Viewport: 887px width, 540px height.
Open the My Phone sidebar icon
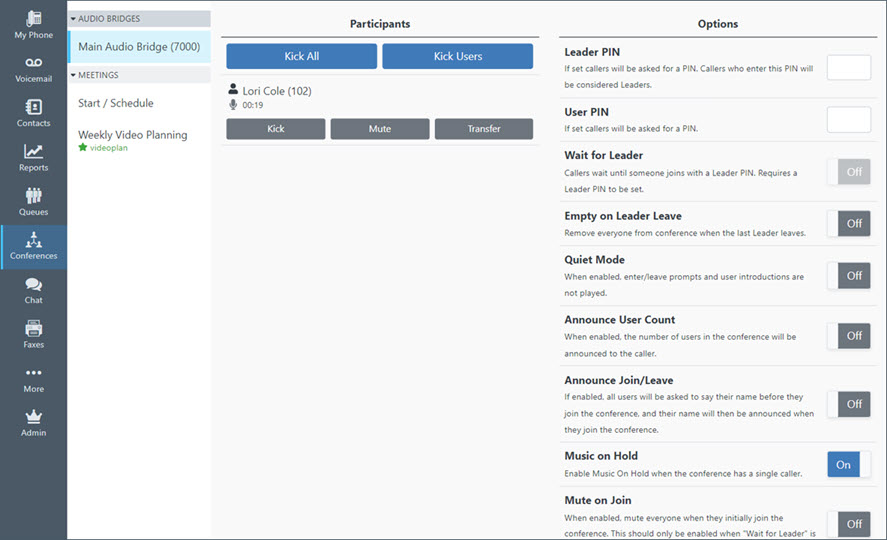[33, 25]
